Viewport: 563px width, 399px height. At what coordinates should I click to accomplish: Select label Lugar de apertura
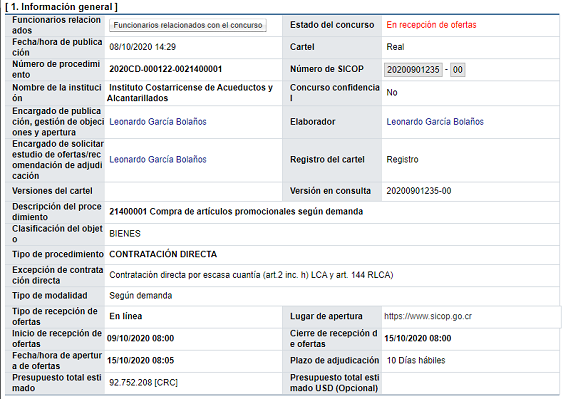326,316
